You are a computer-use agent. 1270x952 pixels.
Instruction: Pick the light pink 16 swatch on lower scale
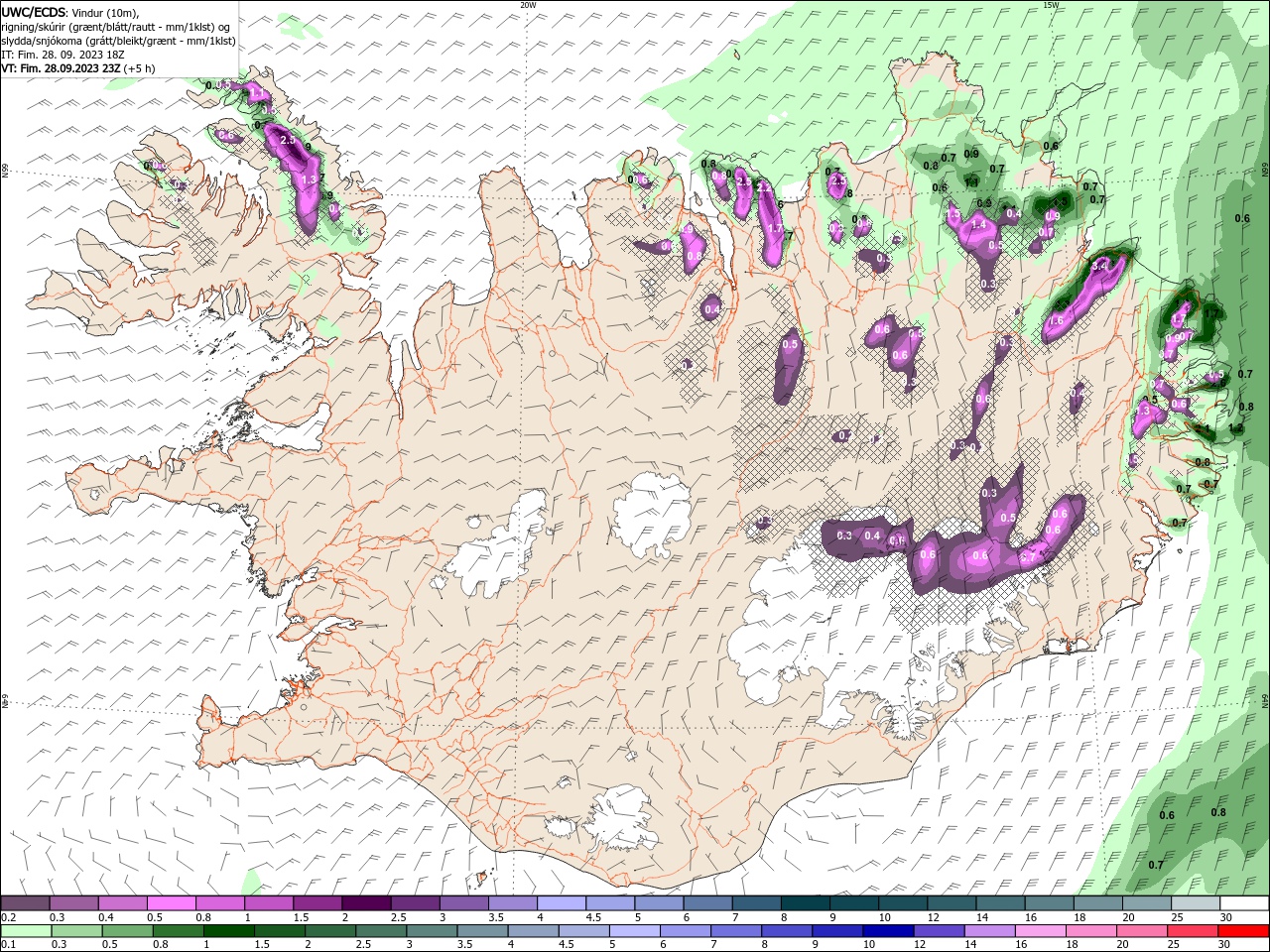(x=1040, y=931)
